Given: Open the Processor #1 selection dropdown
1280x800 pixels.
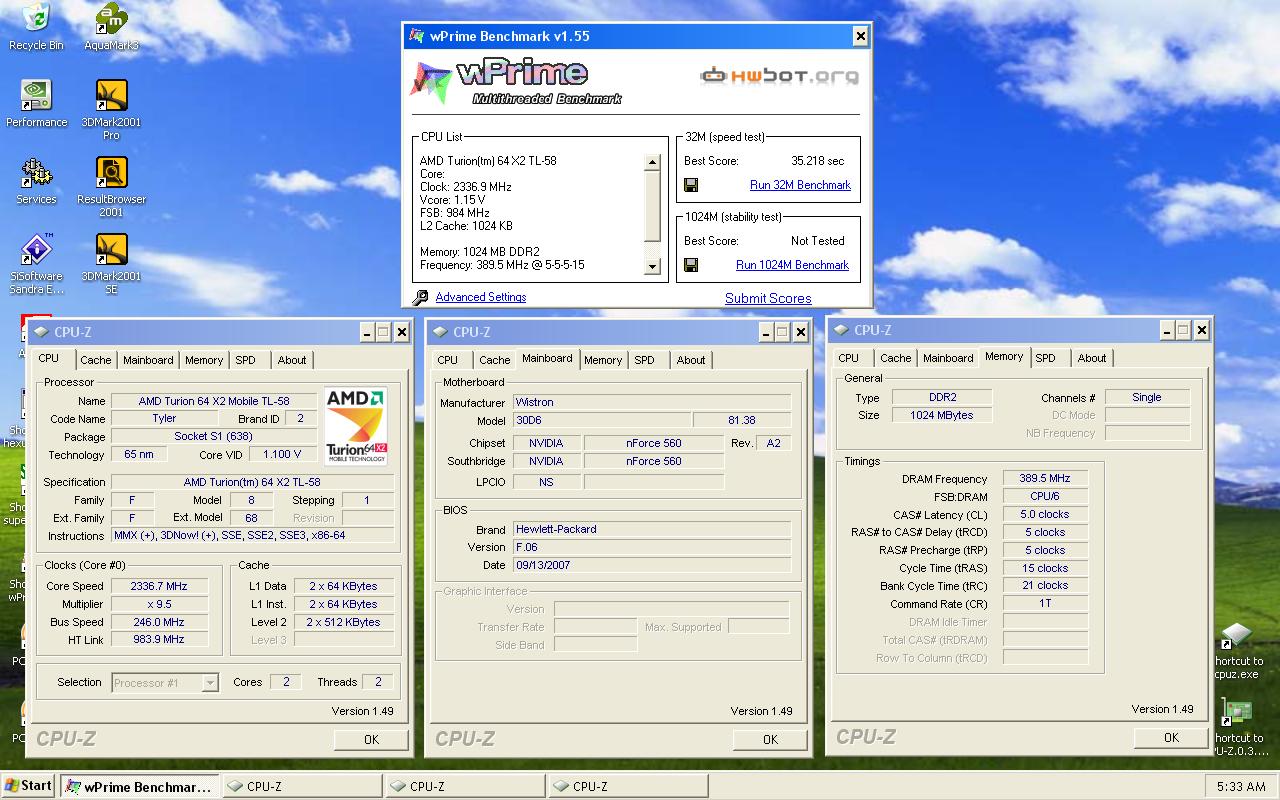Looking at the screenshot, I should [165, 683].
